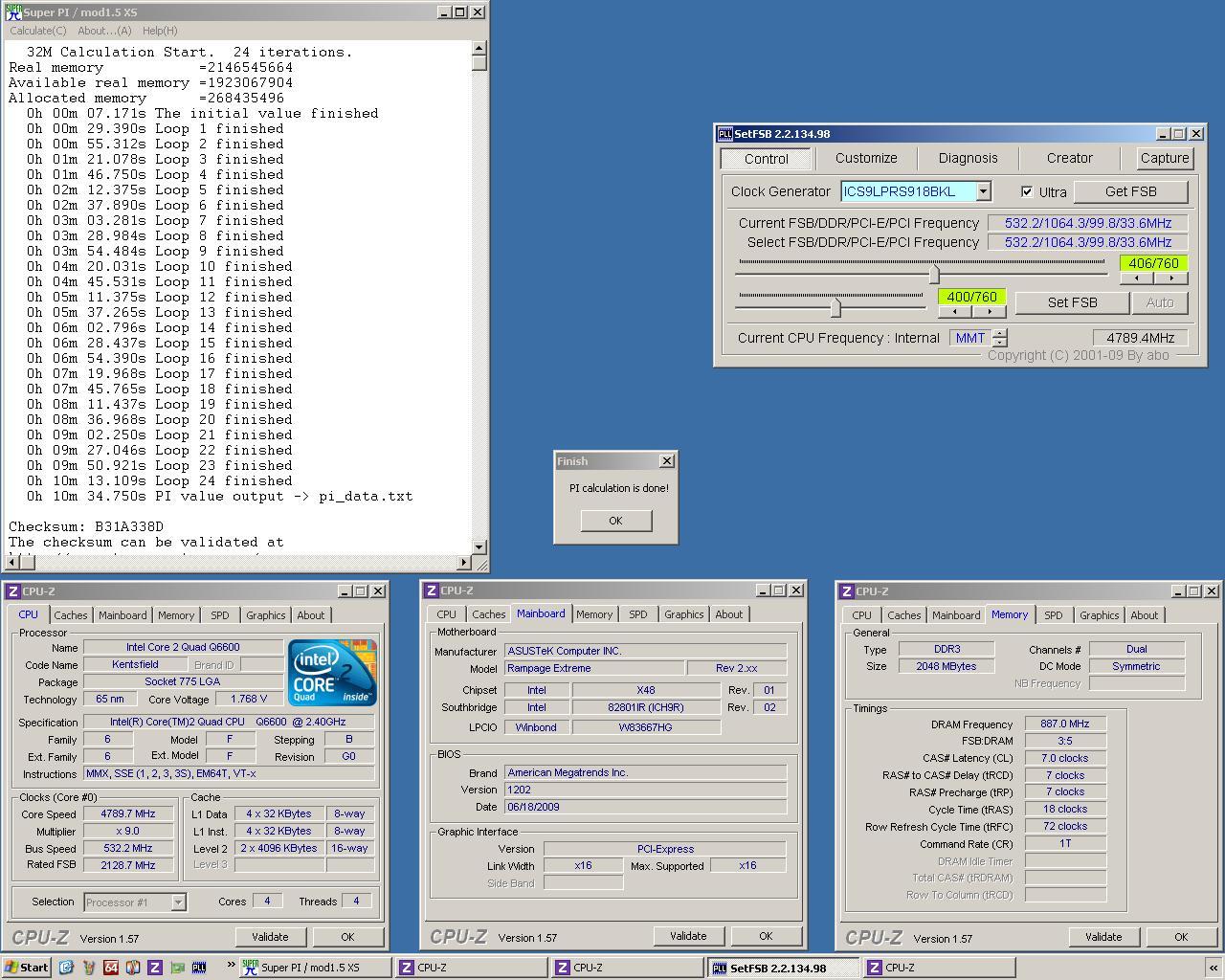Open Caches tab in CPU window
Image resolution: width=1225 pixels, height=980 pixels.
(70, 615)
